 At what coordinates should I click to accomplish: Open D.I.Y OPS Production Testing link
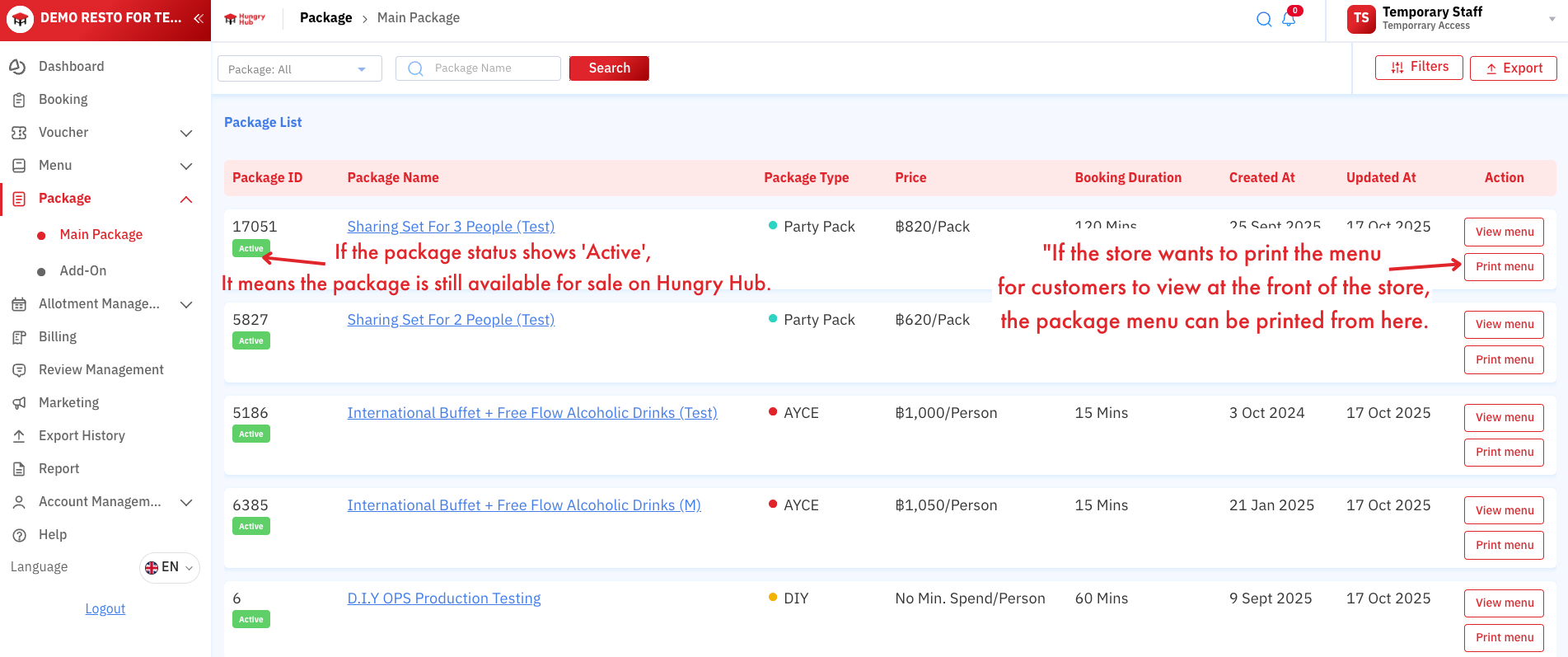click(x=444, y=598)
